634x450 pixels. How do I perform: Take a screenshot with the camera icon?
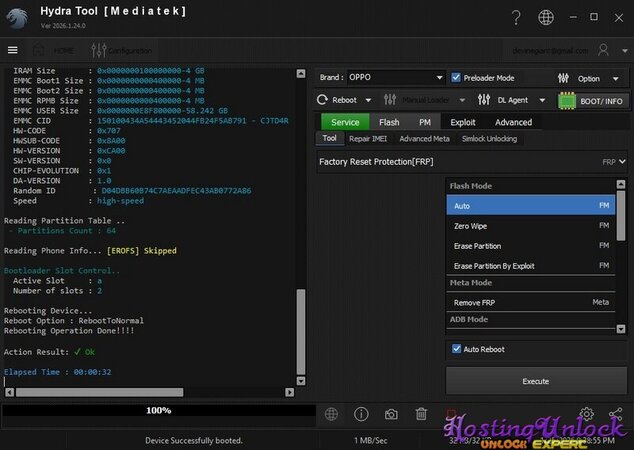point(391,414)
